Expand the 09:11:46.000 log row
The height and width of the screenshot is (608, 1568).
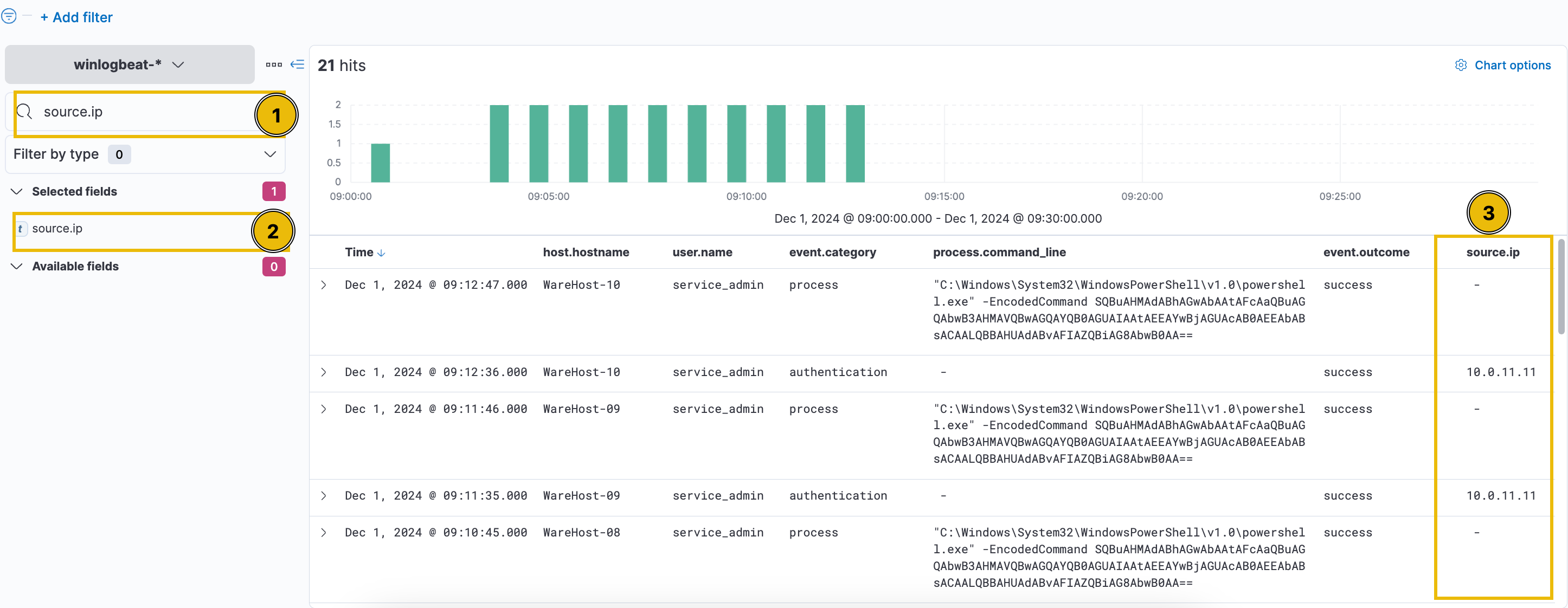coord(324,409)
